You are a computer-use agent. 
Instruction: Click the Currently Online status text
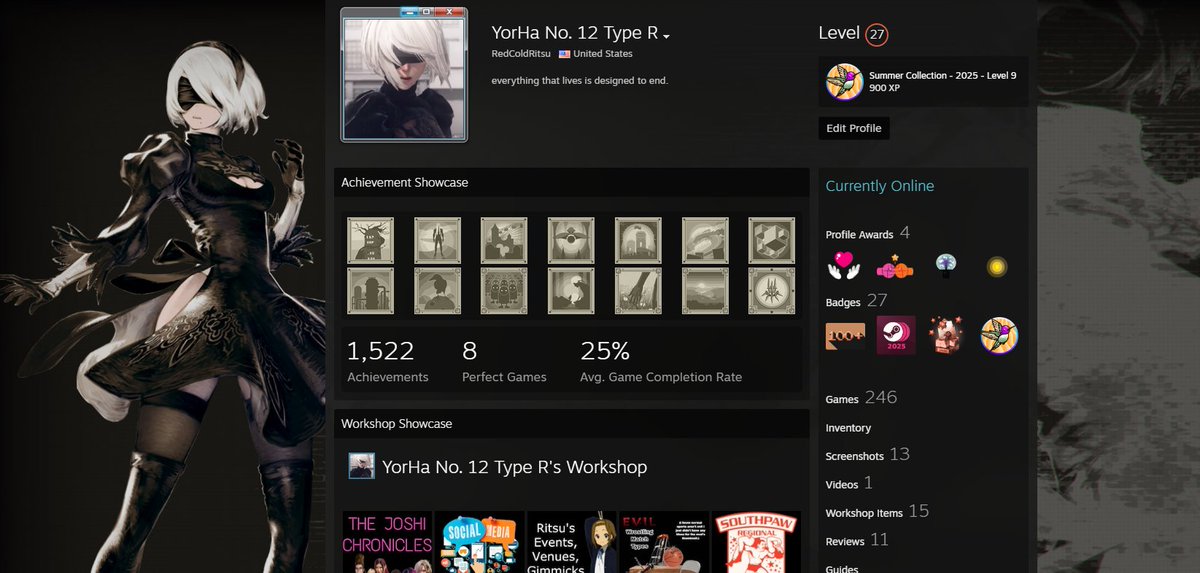(x=880, y=186)
